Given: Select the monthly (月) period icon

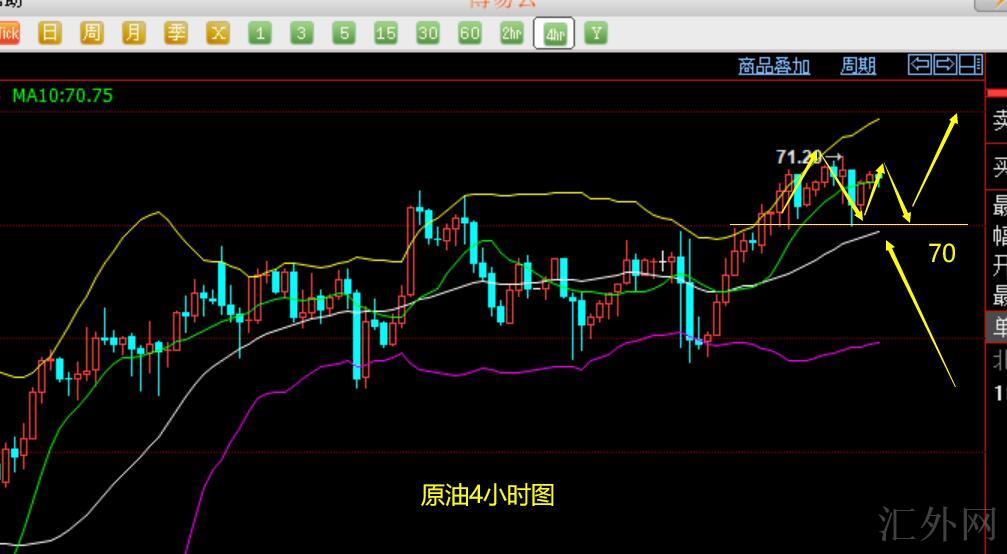Looking at the screenshot, I should coord(133,33).
